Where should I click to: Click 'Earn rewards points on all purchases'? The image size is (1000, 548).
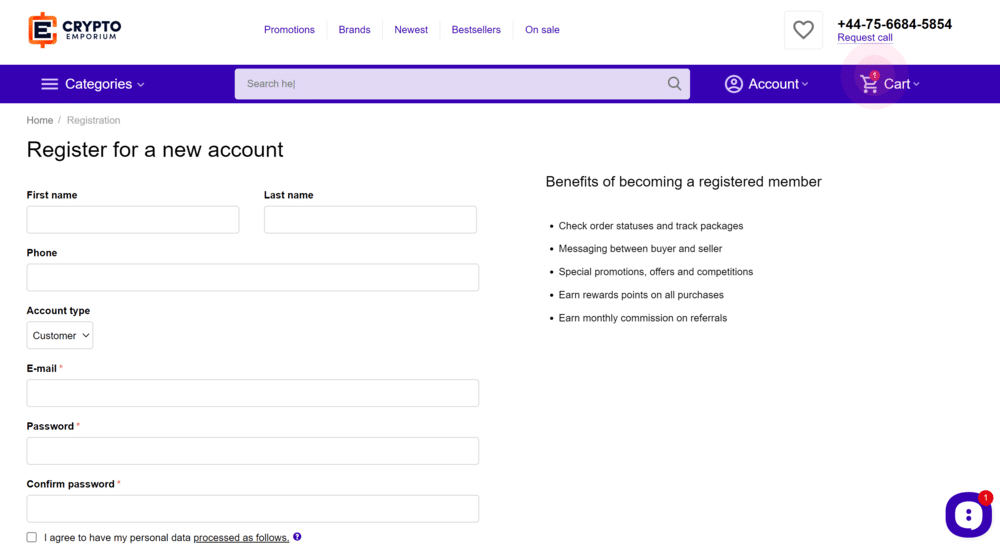(x=641, y=295)
